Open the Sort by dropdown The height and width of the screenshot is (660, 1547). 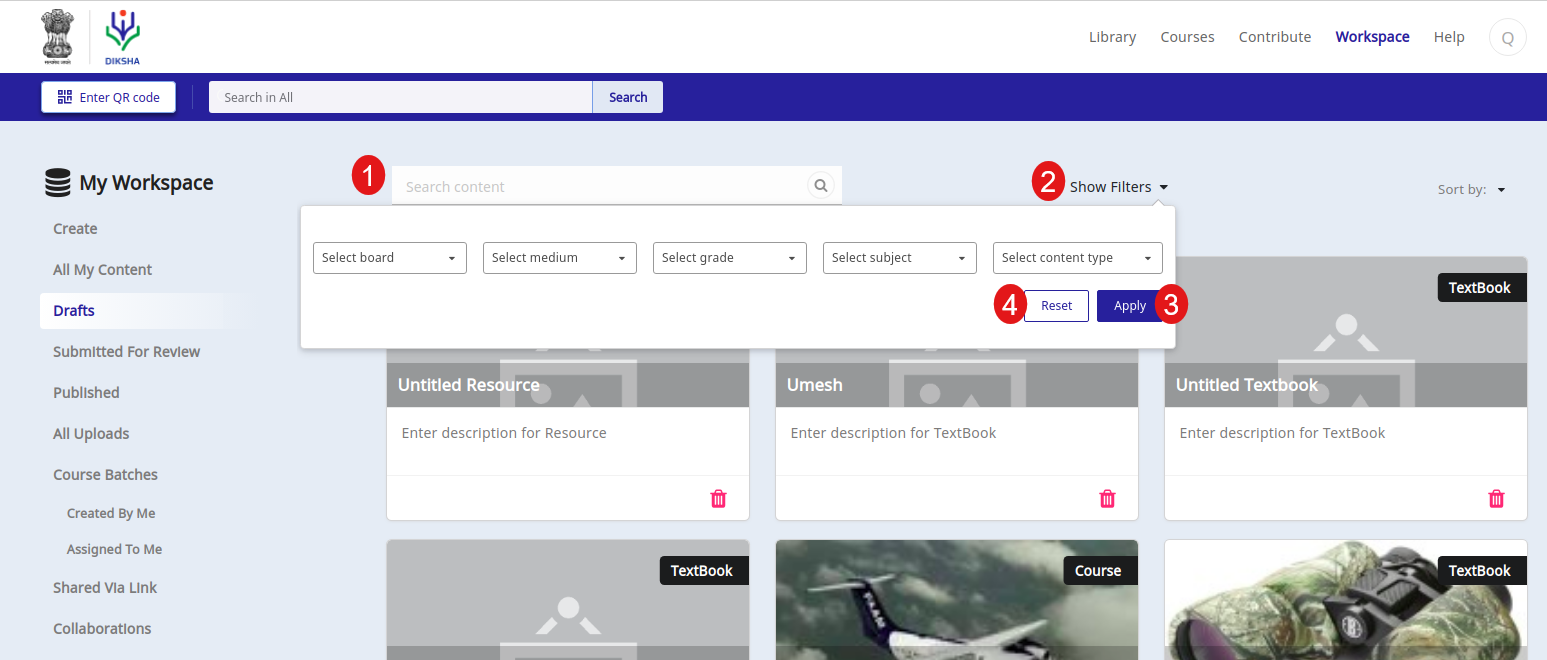(1472, 189)
